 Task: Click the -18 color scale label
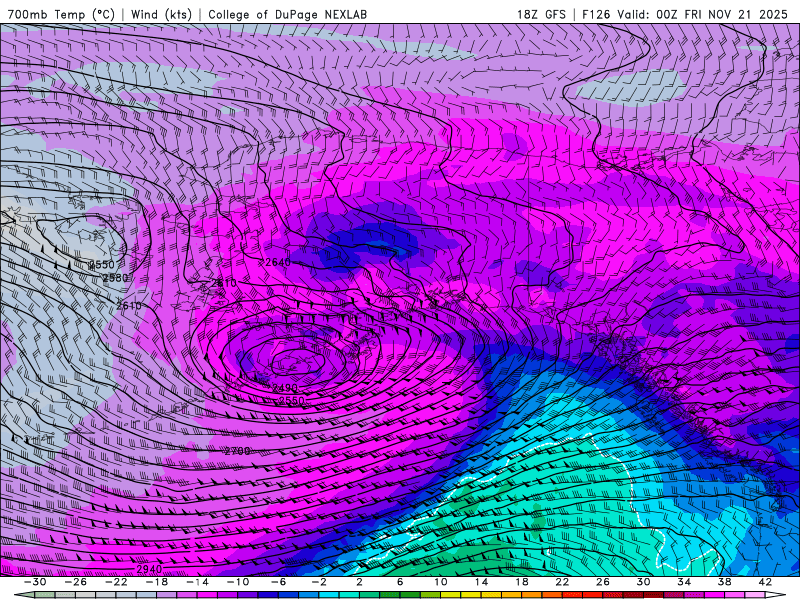point(157,582)
